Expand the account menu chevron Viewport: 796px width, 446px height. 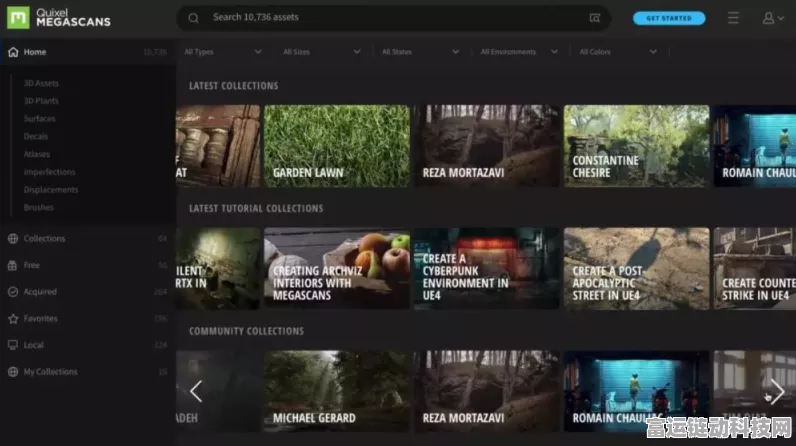point(781,18)
